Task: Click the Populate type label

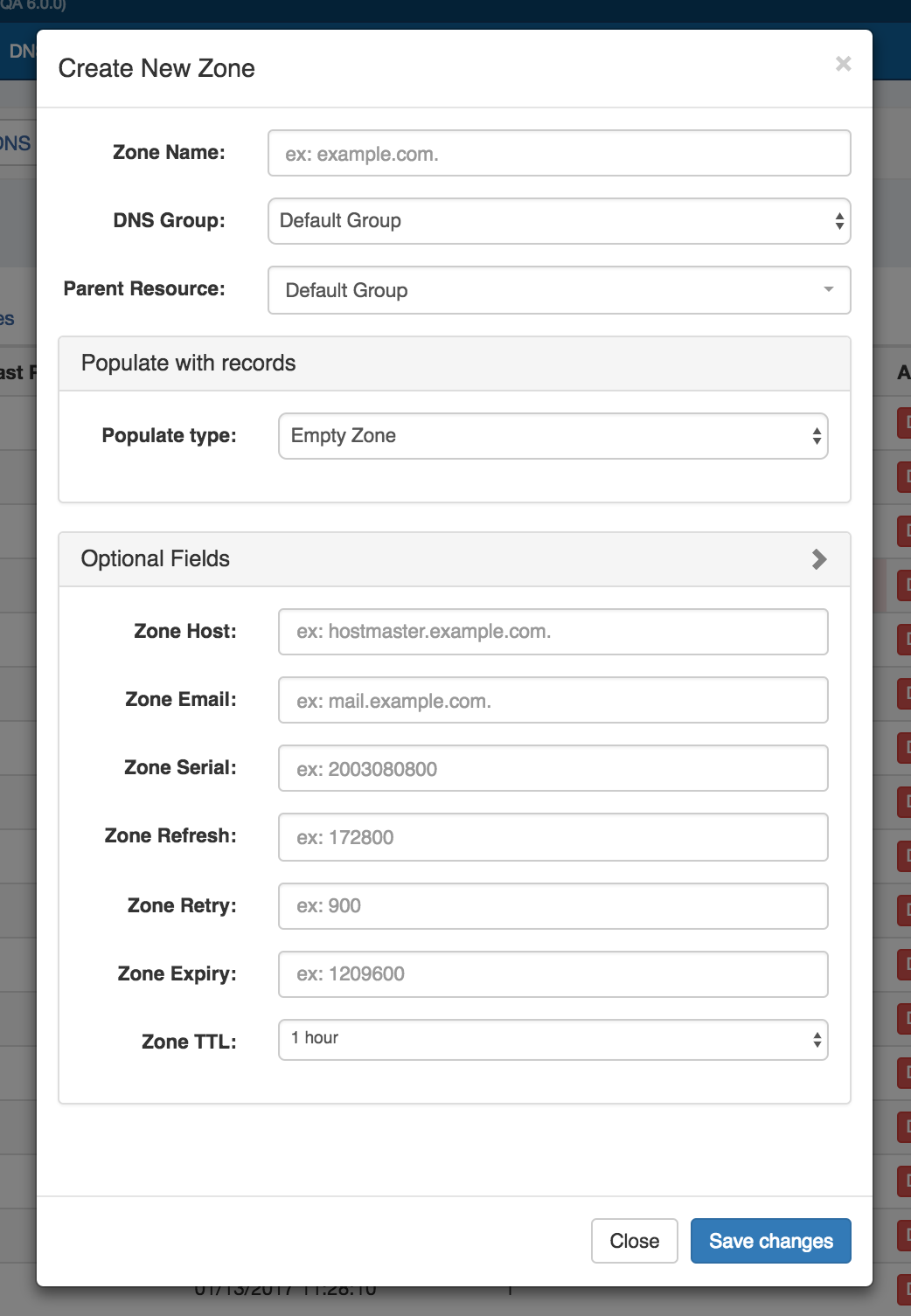Action: coord(169,435)
